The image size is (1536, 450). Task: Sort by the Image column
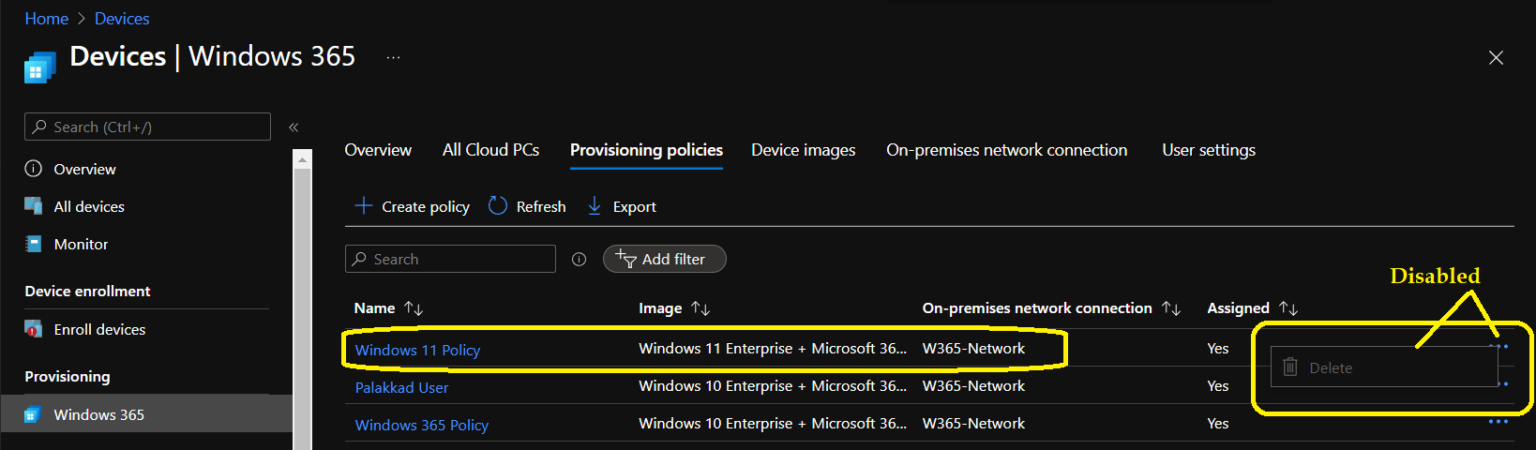click(675, 308)
